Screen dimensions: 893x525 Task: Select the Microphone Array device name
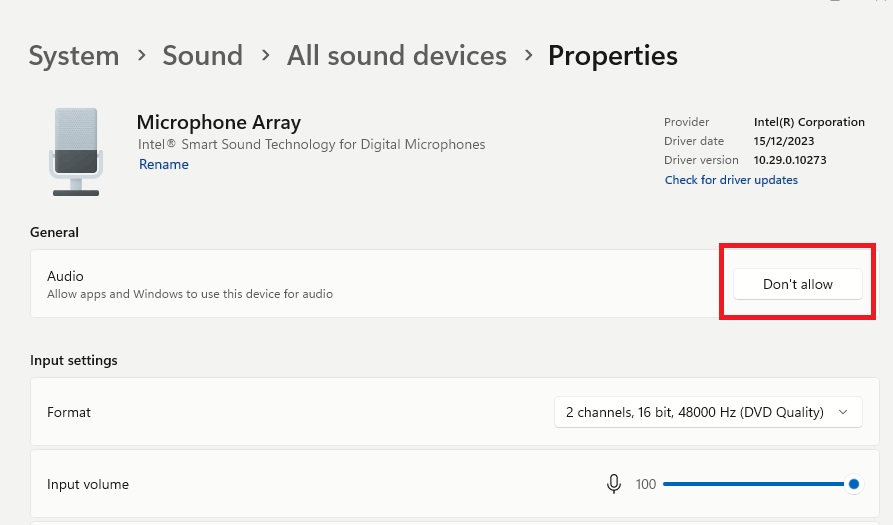click(218, 123)
